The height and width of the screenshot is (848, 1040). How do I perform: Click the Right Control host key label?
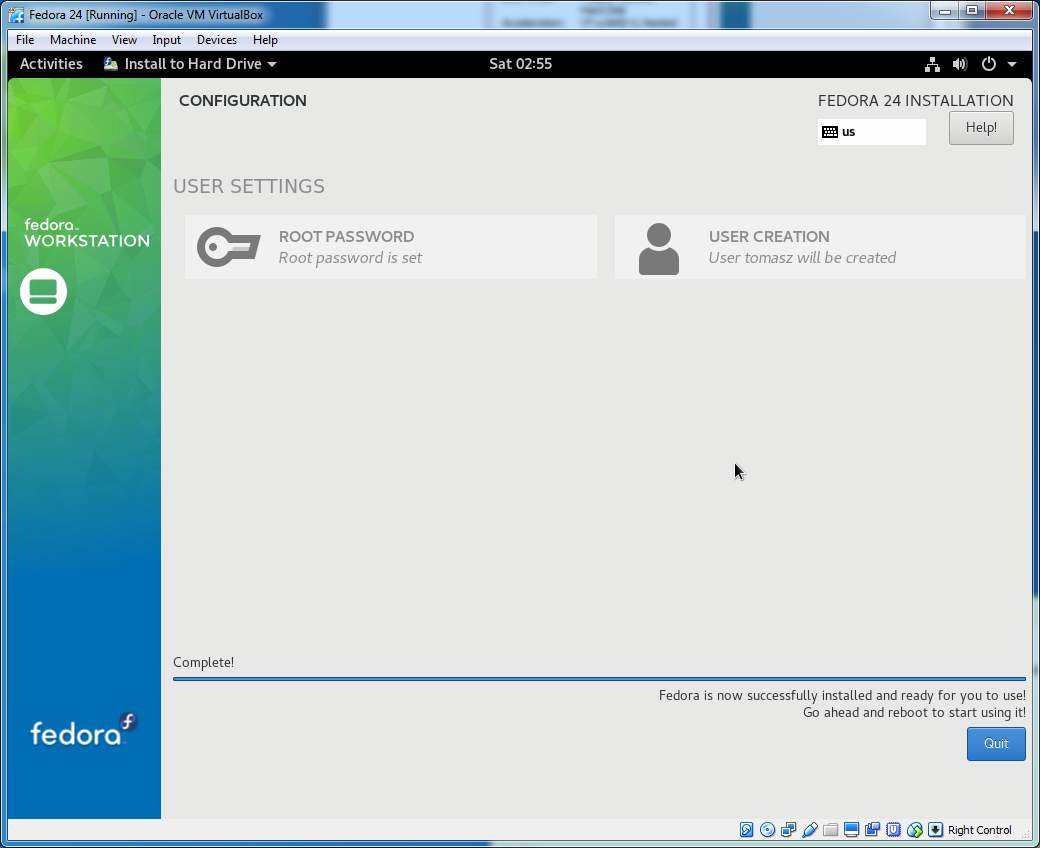coord(980,829)
